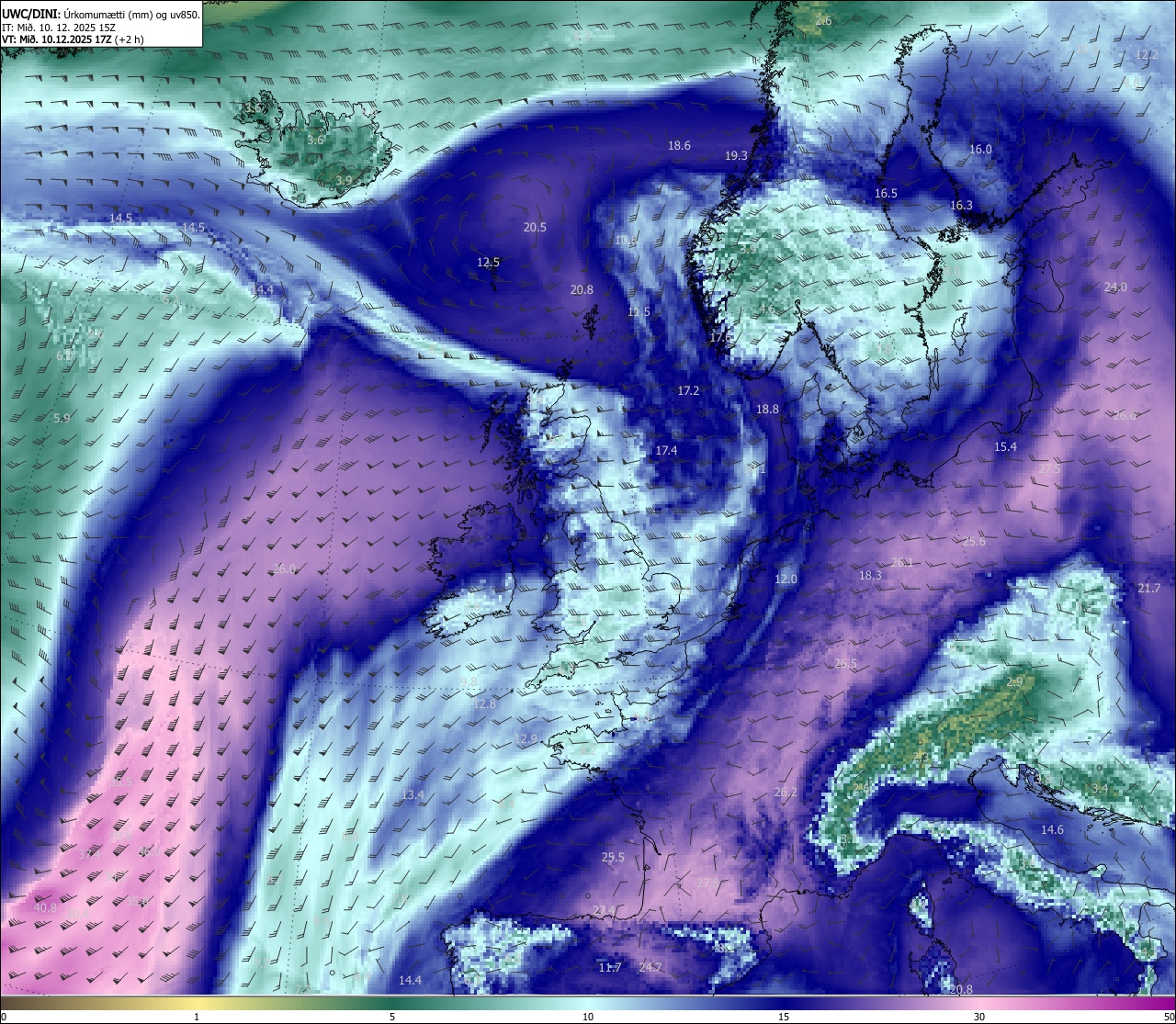The height and width of the screenshot is (1024, 1176).
Task: Click the 14.6 value over the Adriatic
Action: (1052, 829)
